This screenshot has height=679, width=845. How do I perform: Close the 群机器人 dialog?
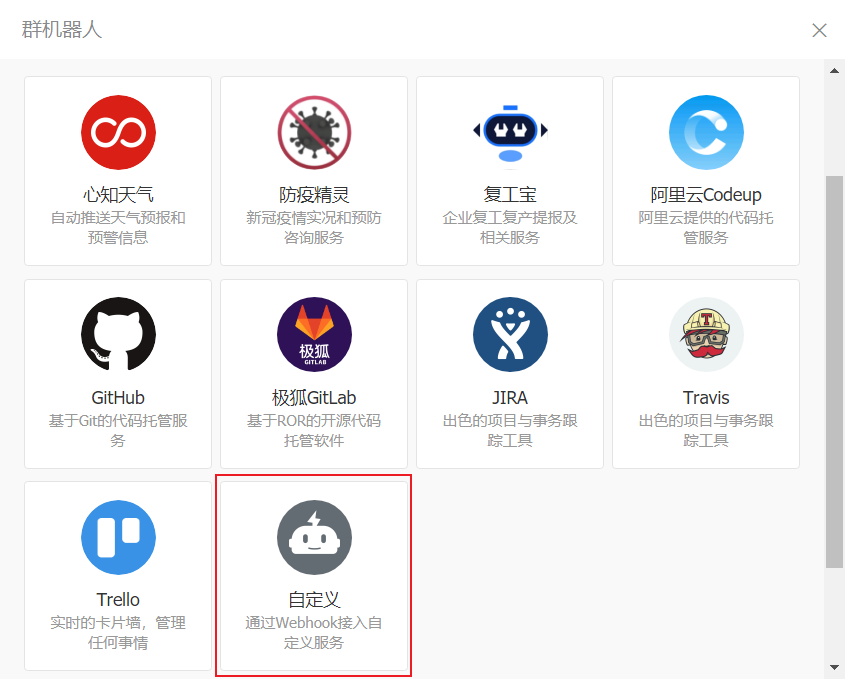point(819,30)
